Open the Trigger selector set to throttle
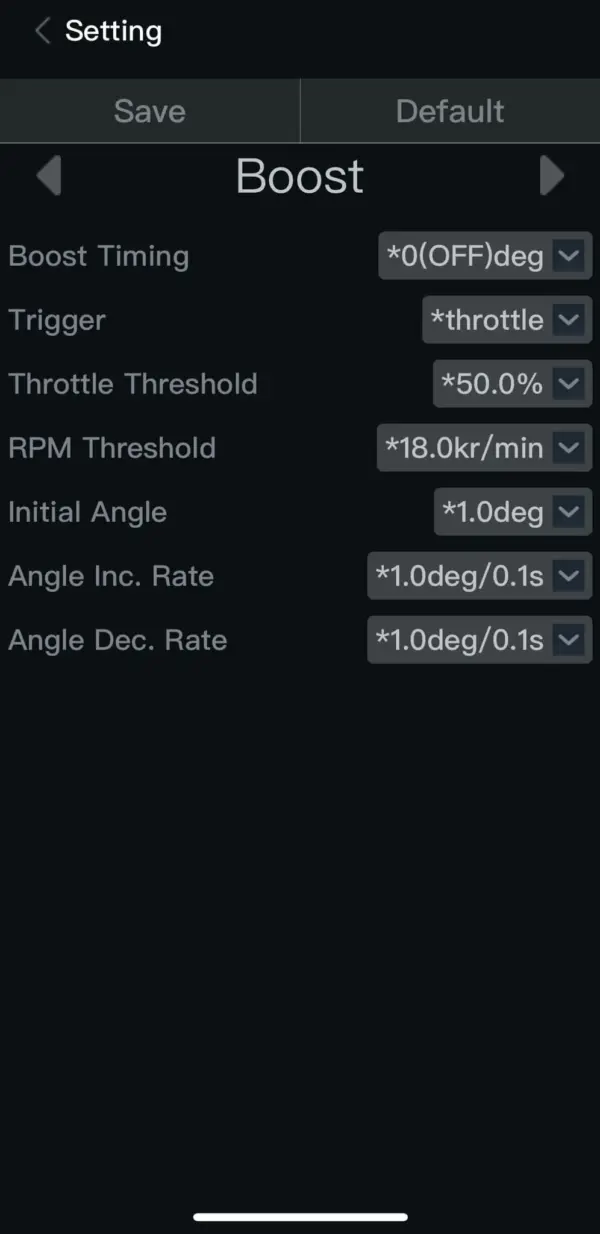 click(505, 319)
